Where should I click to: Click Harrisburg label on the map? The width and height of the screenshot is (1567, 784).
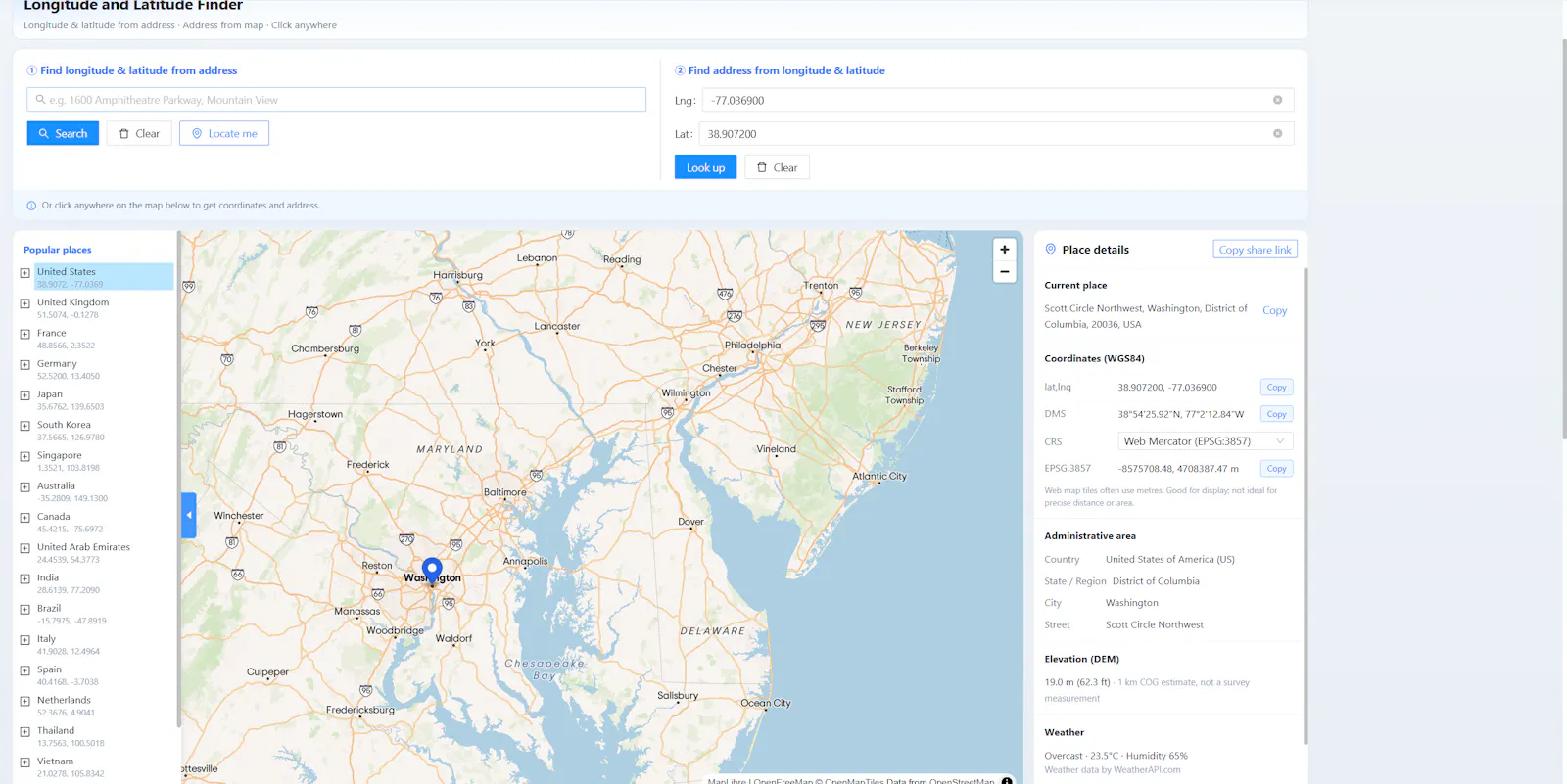[458, 275]
